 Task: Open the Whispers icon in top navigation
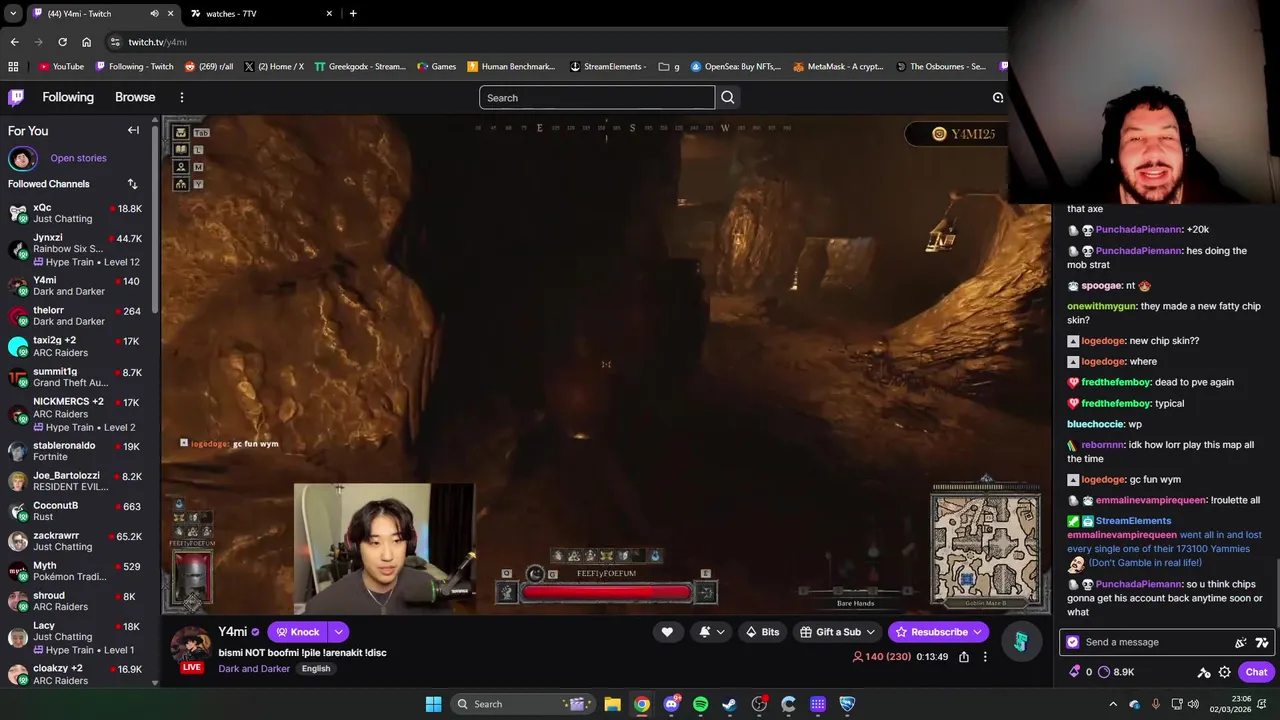997,97
